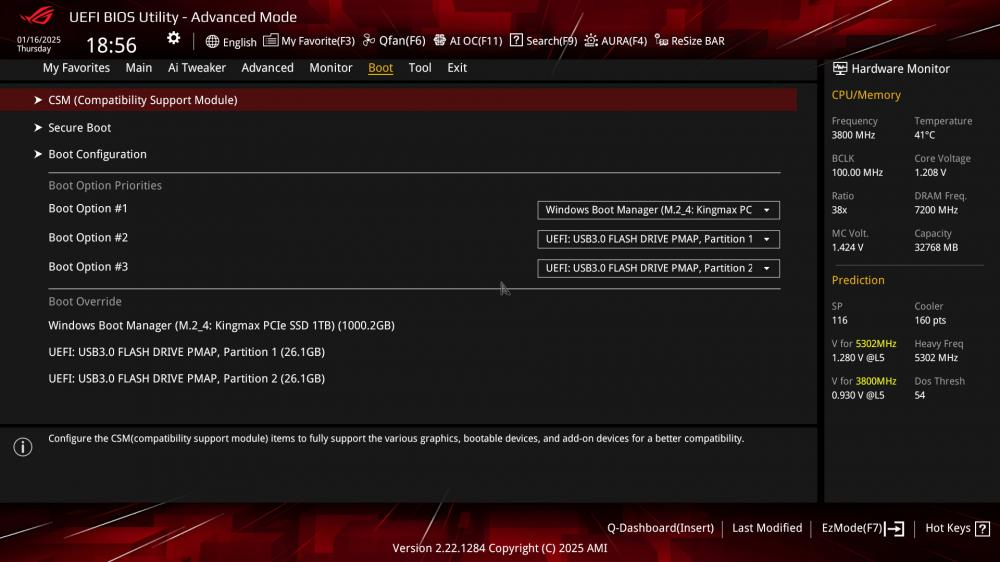The image size is (1000, 562).
Task: Open Search(F9) question icon
Action: (x=516, y=40)
